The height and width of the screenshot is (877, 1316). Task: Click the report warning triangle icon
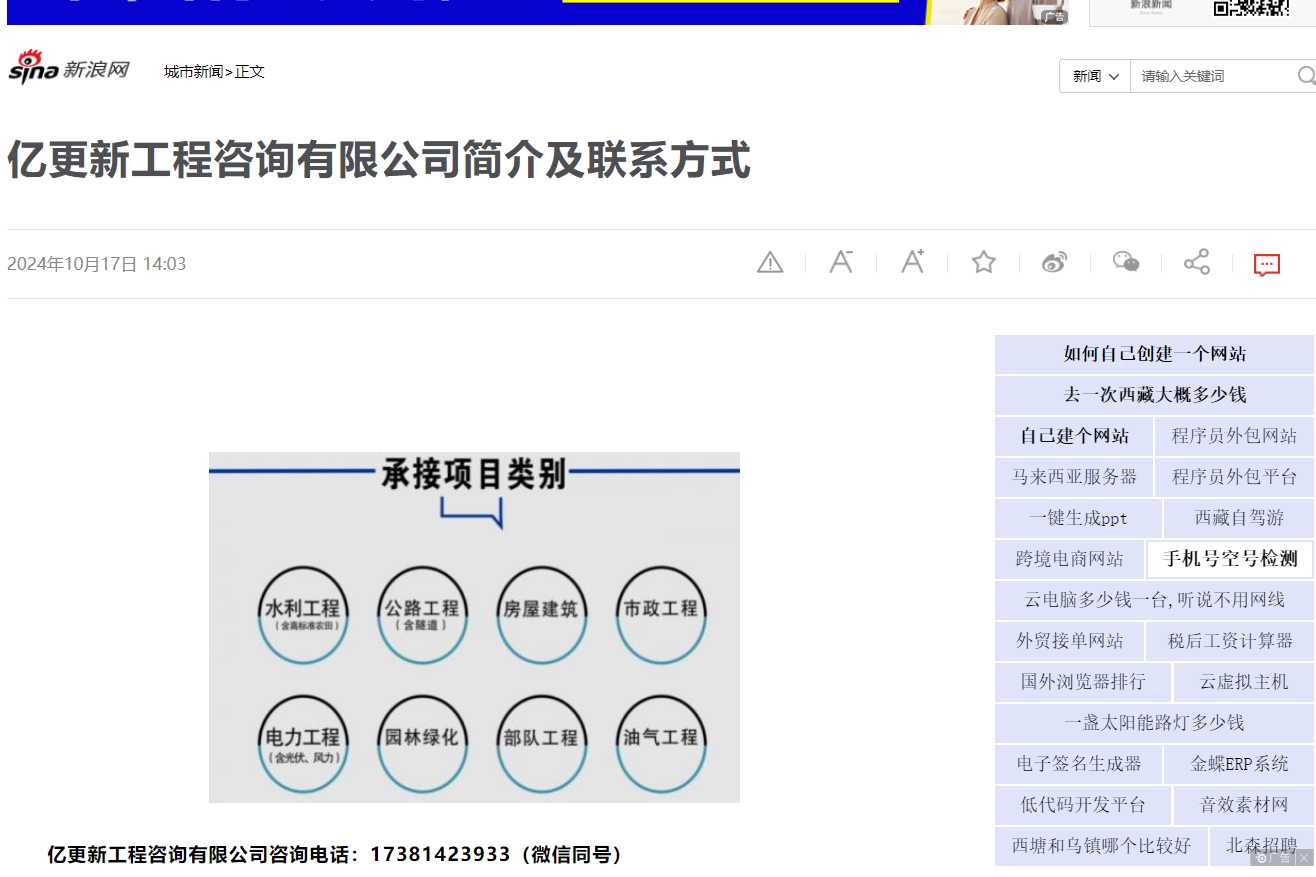click(x=770, y=263)
